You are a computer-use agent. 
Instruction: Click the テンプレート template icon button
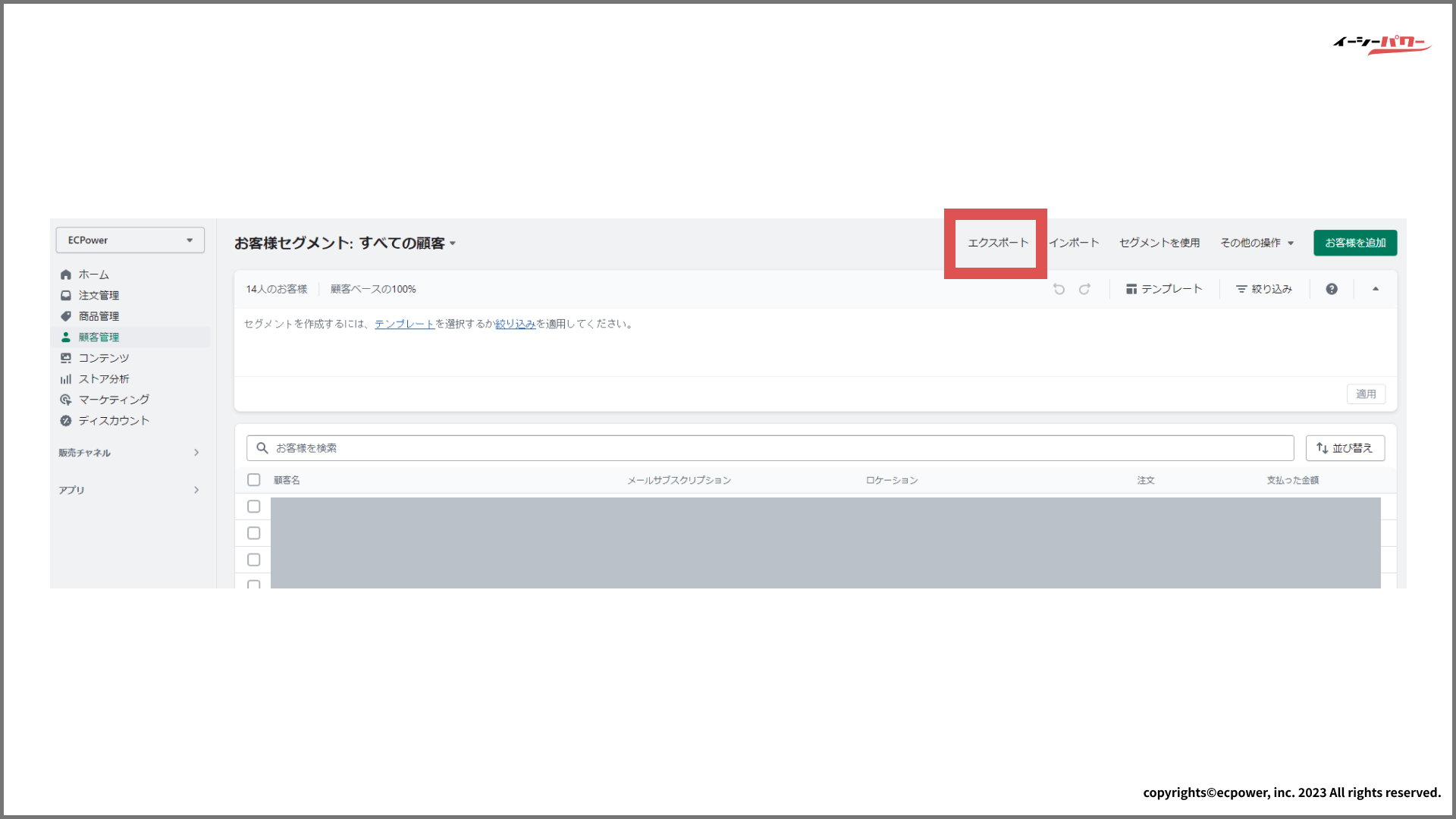pos(1164,289)
